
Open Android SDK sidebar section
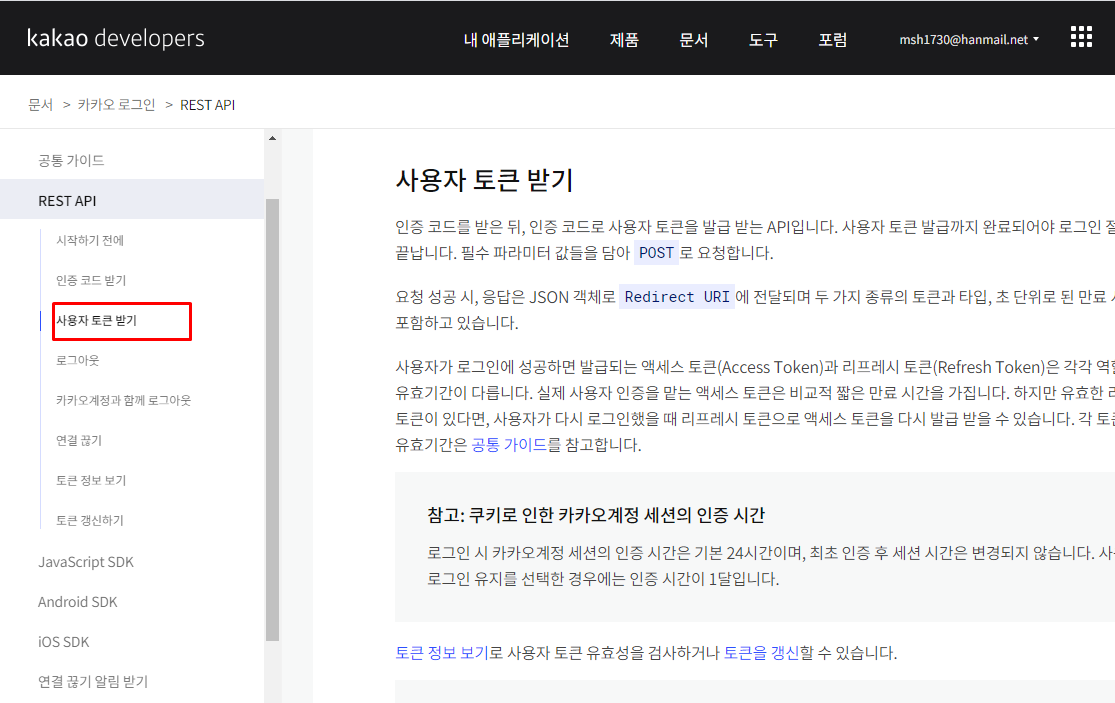[x=78, y=602]
